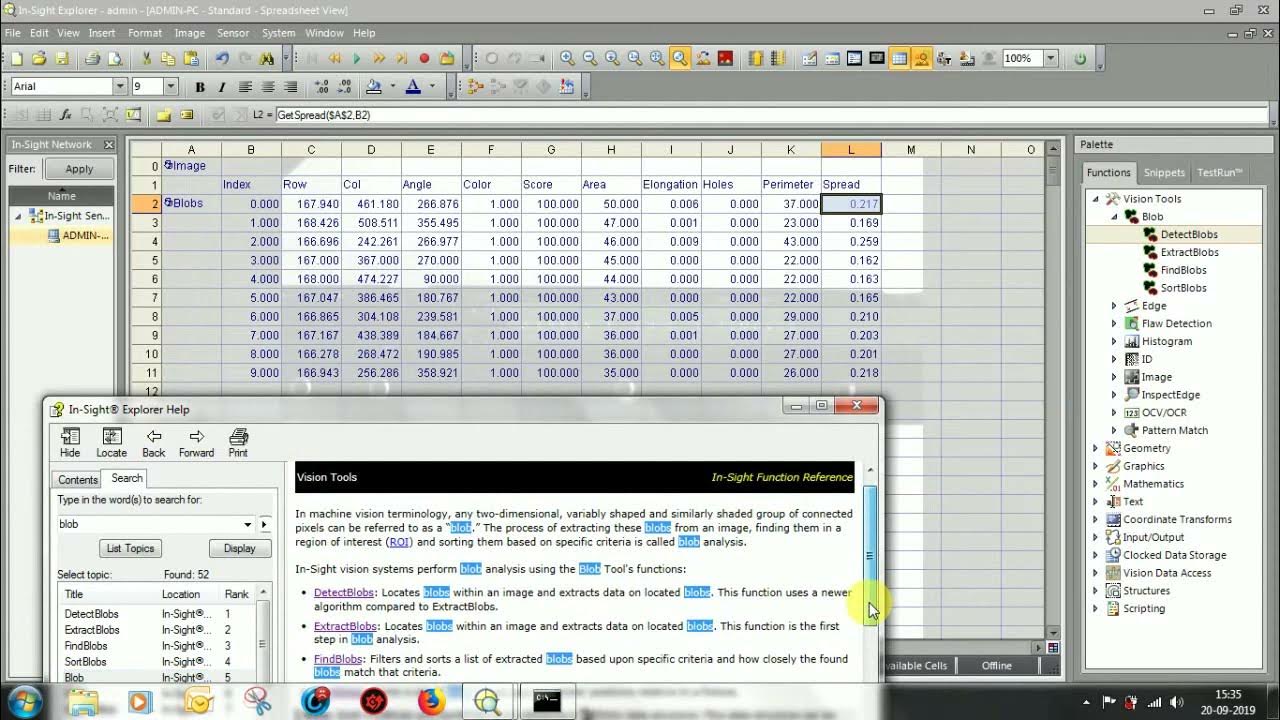Screen dimensions: 1280x720
Task: Click the Zoom In magnifier icon
Action: click(x=567, y=59)
